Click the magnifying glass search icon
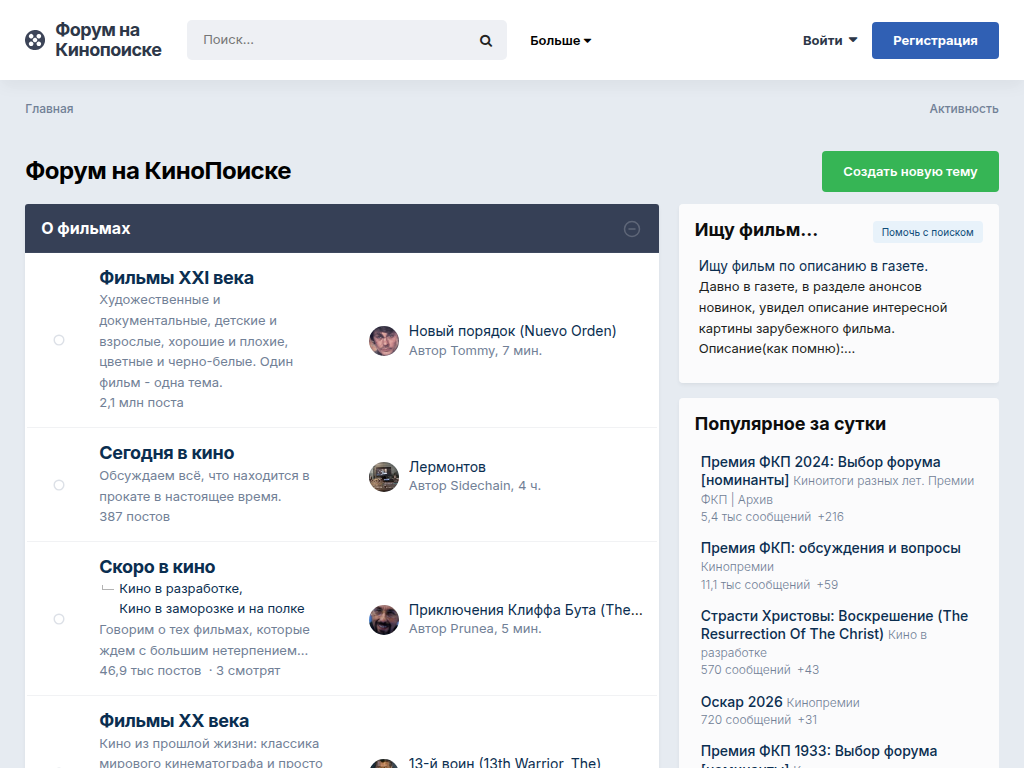 click(x=486, y=41)
